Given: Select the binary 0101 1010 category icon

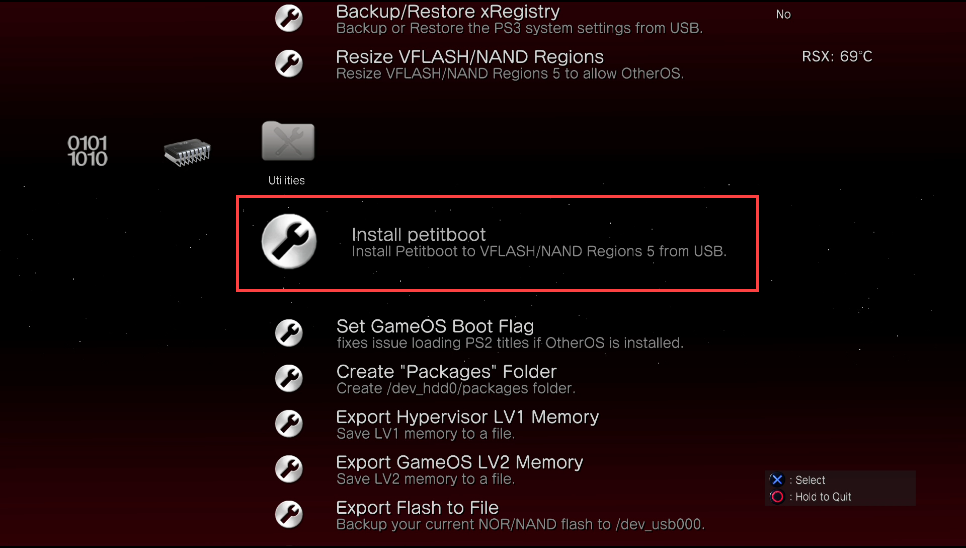Looking at the screenshot, I should (x=87, y=151).
